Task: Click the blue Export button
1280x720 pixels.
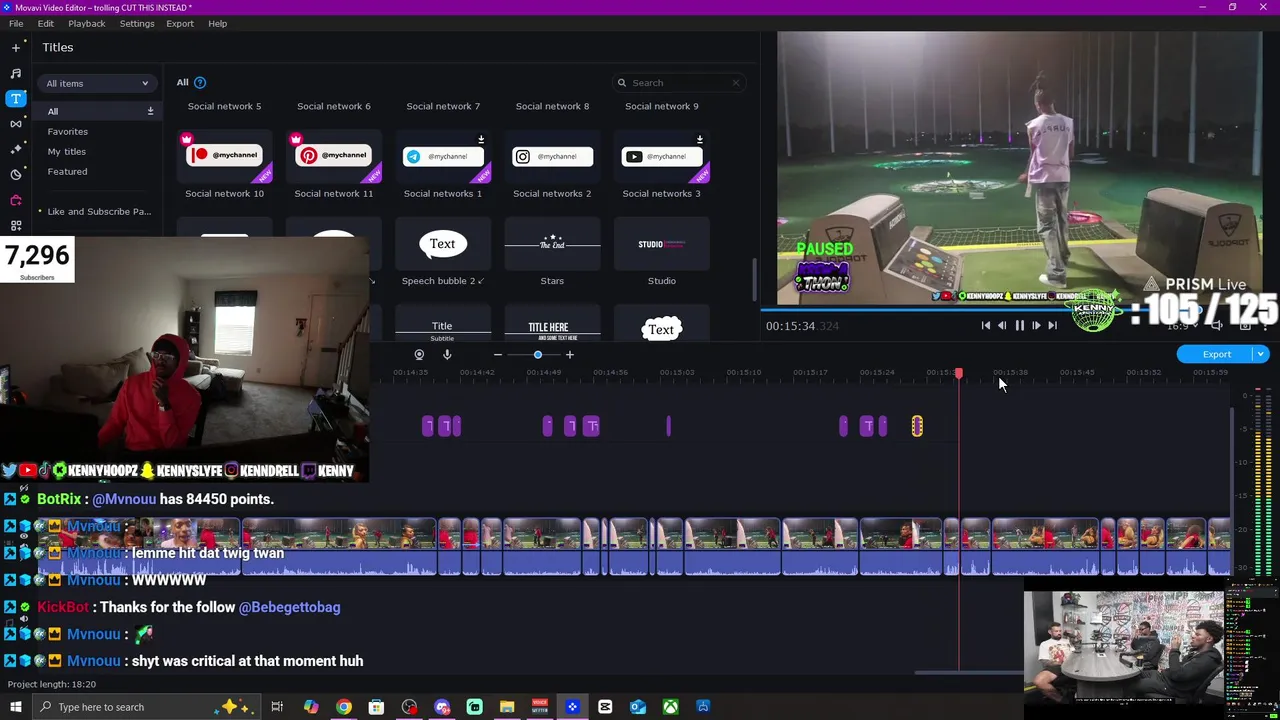Action: pyautogui.click(x=1216, y=354)
